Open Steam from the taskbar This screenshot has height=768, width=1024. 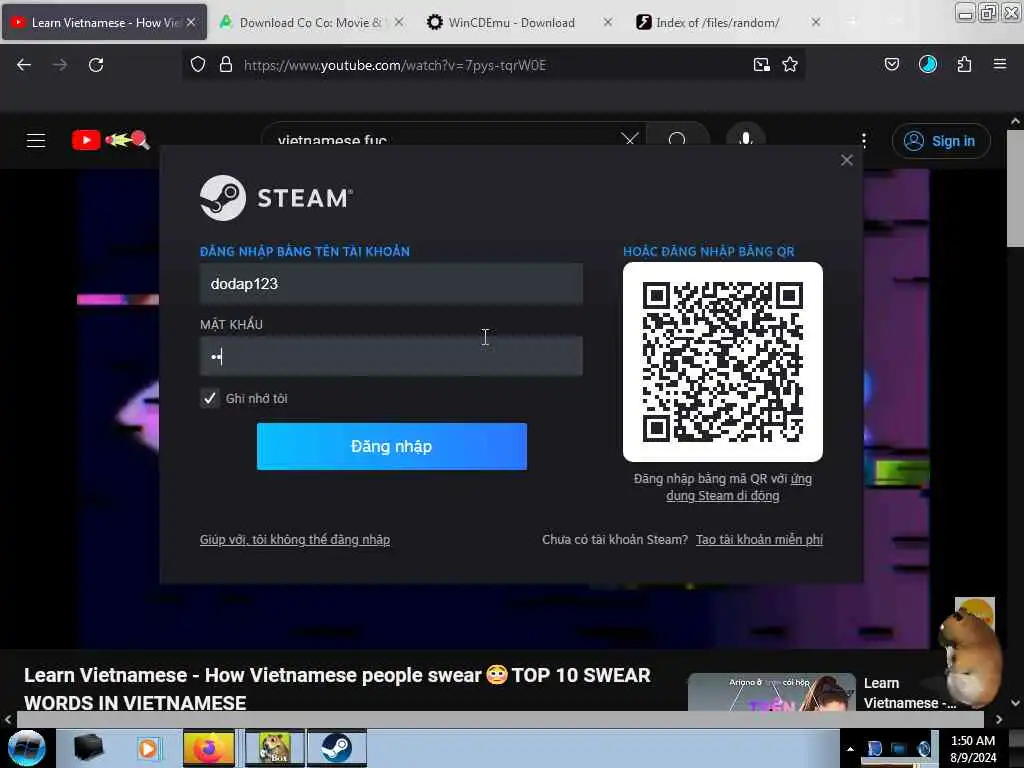coord(337,748)
